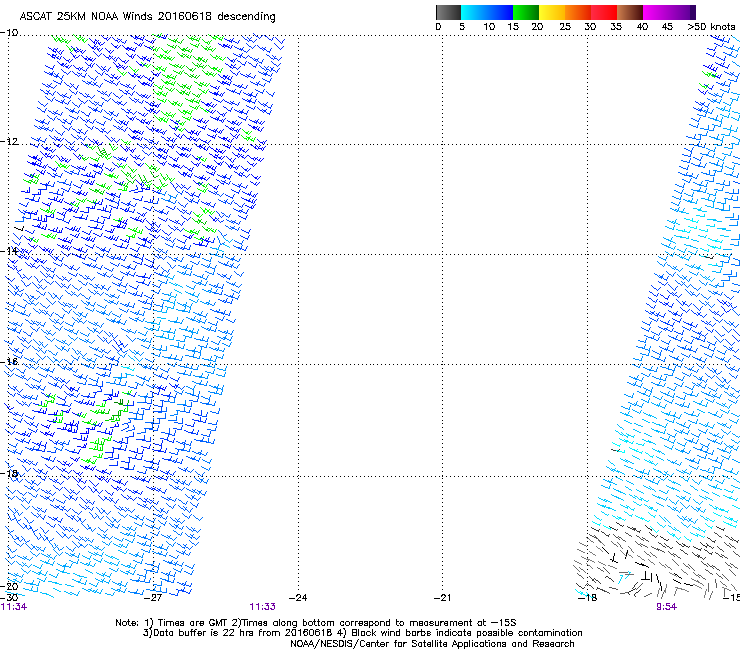740x650 pixels.
Task: Click the ASCAT 25KM NOAA Winds title text
Action: (x=147, y=16)
